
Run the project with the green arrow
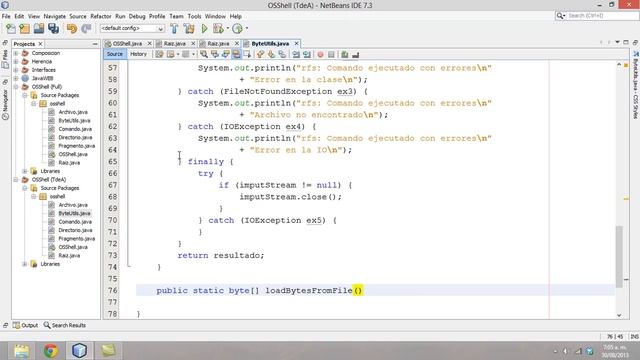(204, 29)
